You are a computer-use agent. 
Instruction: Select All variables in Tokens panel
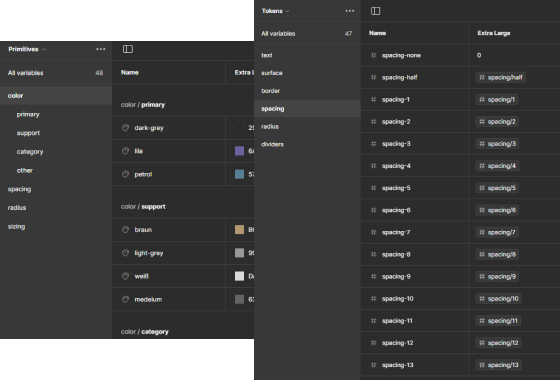(307, 34)
